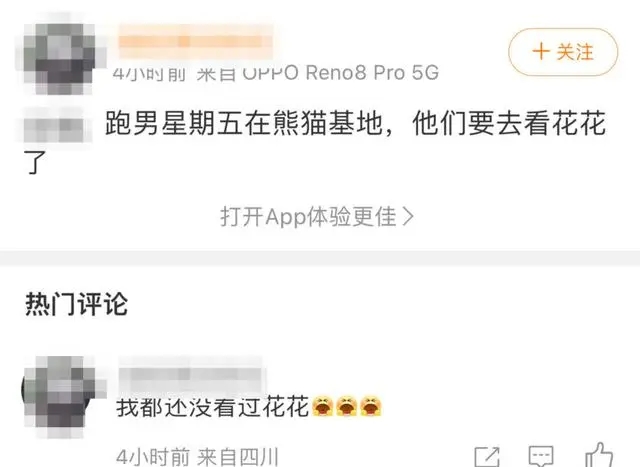Tap the comment text 我都还没看过花花
This screenshot has height=467, width=640.
tap(212, 407)
